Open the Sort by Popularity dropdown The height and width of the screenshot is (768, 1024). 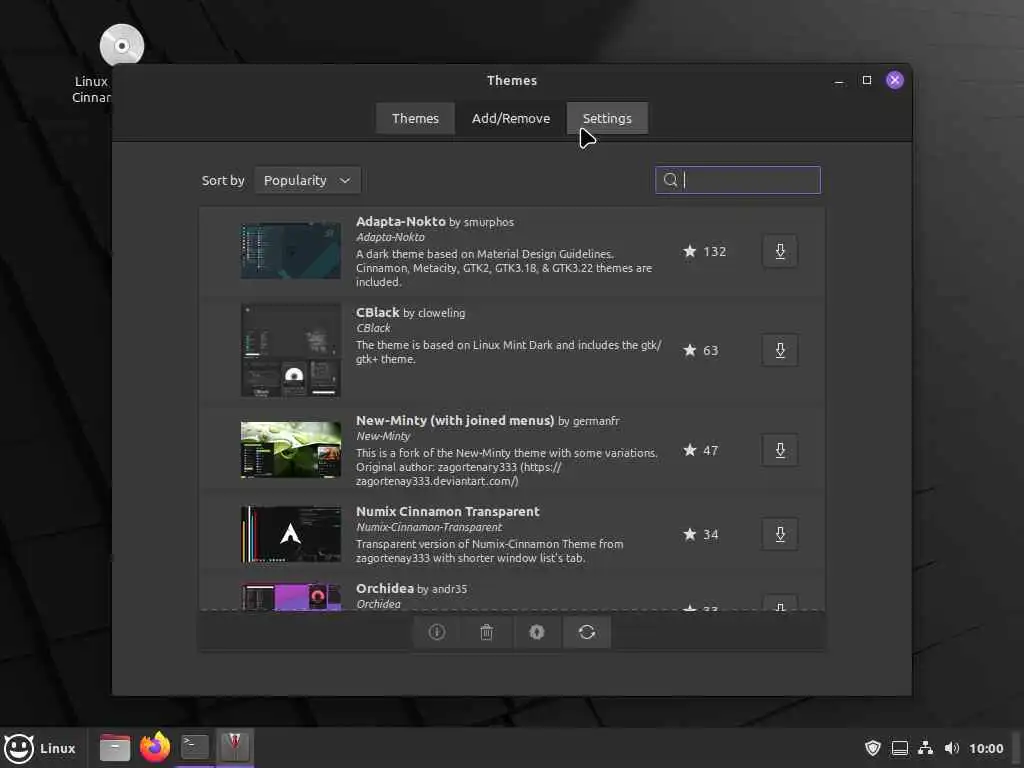(x=307, y=180)
